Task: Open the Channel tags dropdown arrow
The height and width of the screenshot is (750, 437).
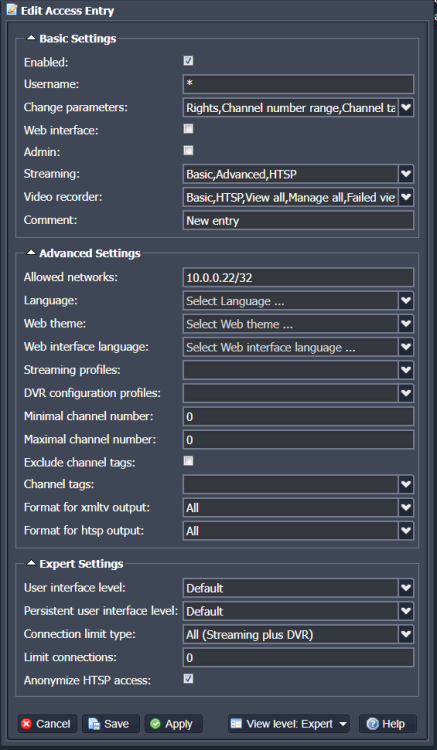Action: [406, 485]
